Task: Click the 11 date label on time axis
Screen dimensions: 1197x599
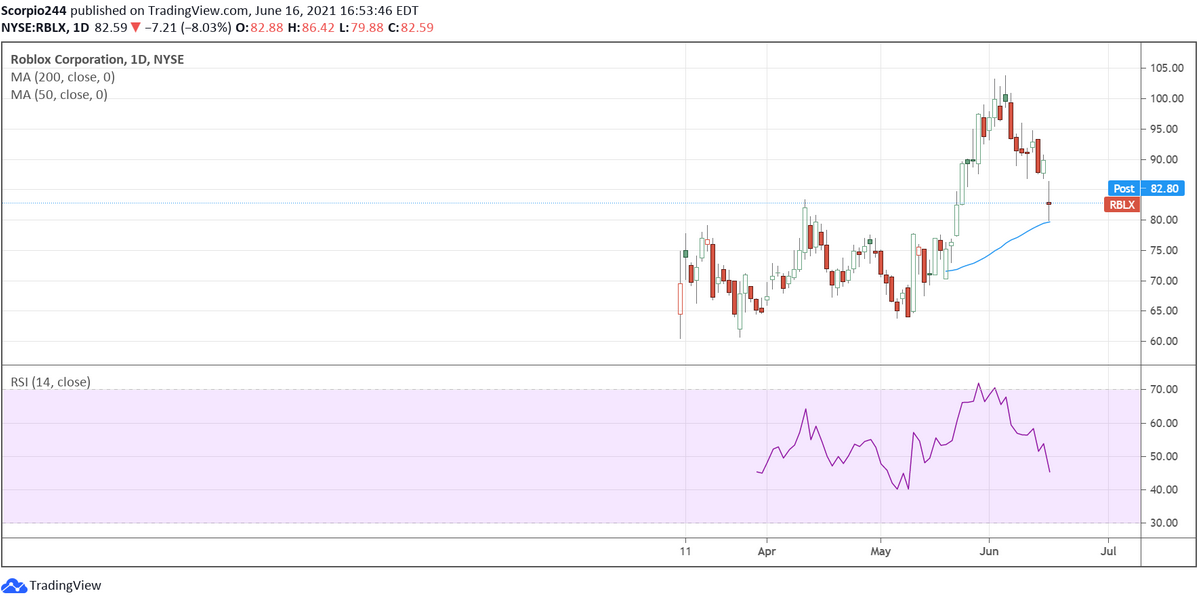Action: [x=686, y=550]
